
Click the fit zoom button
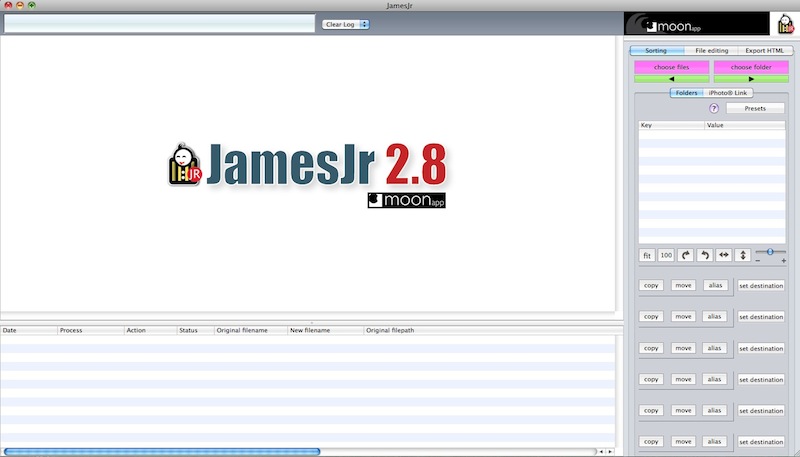(647, 255)
